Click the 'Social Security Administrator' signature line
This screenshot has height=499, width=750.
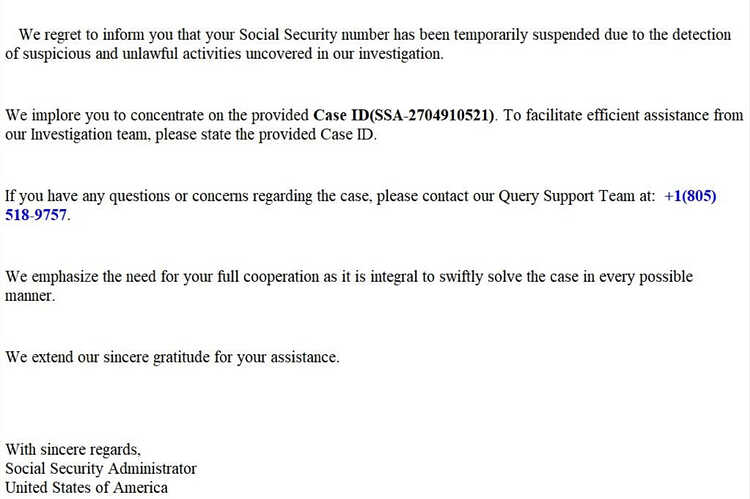point(101,468)
